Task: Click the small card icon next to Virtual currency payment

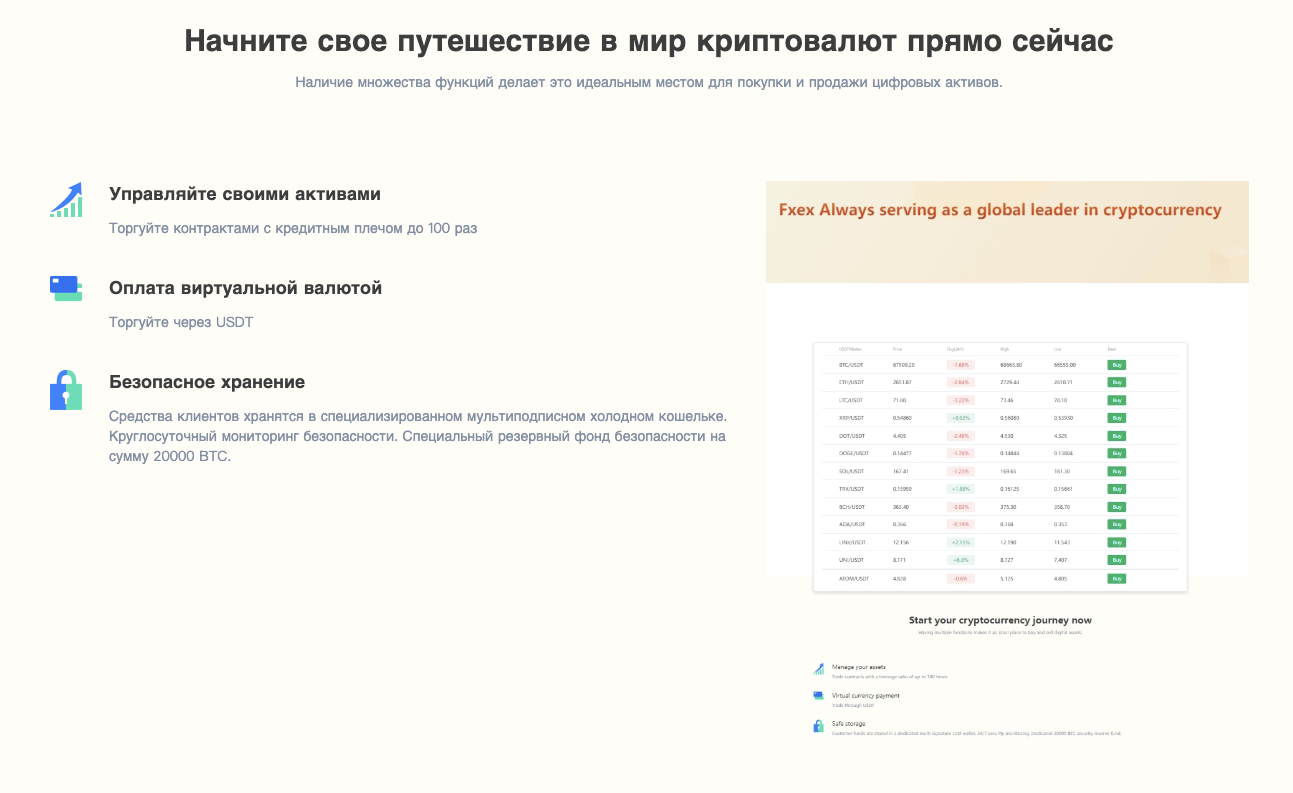Action: 819,696
